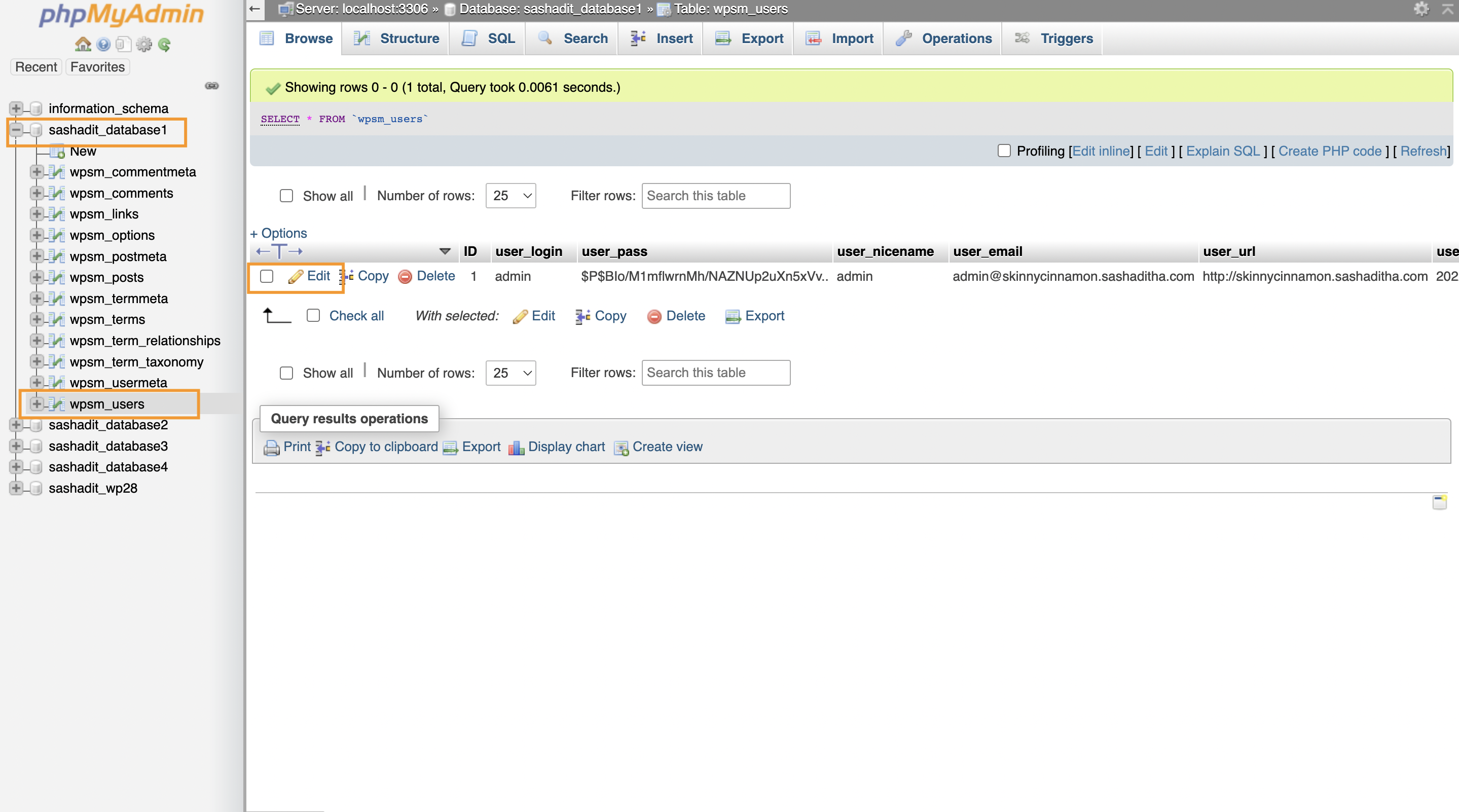Click the red Delete icon in the admin row
The width and height of the screenshot is (1459, 812).
point(405,276)
